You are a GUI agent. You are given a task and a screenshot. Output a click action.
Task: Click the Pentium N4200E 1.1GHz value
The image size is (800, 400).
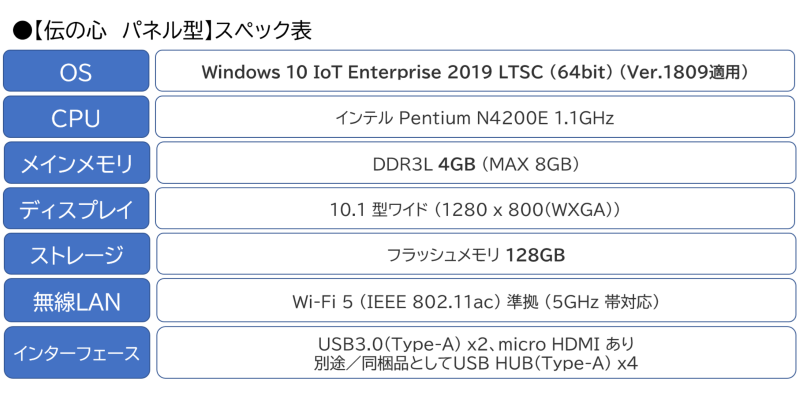[x=506, y=118]
